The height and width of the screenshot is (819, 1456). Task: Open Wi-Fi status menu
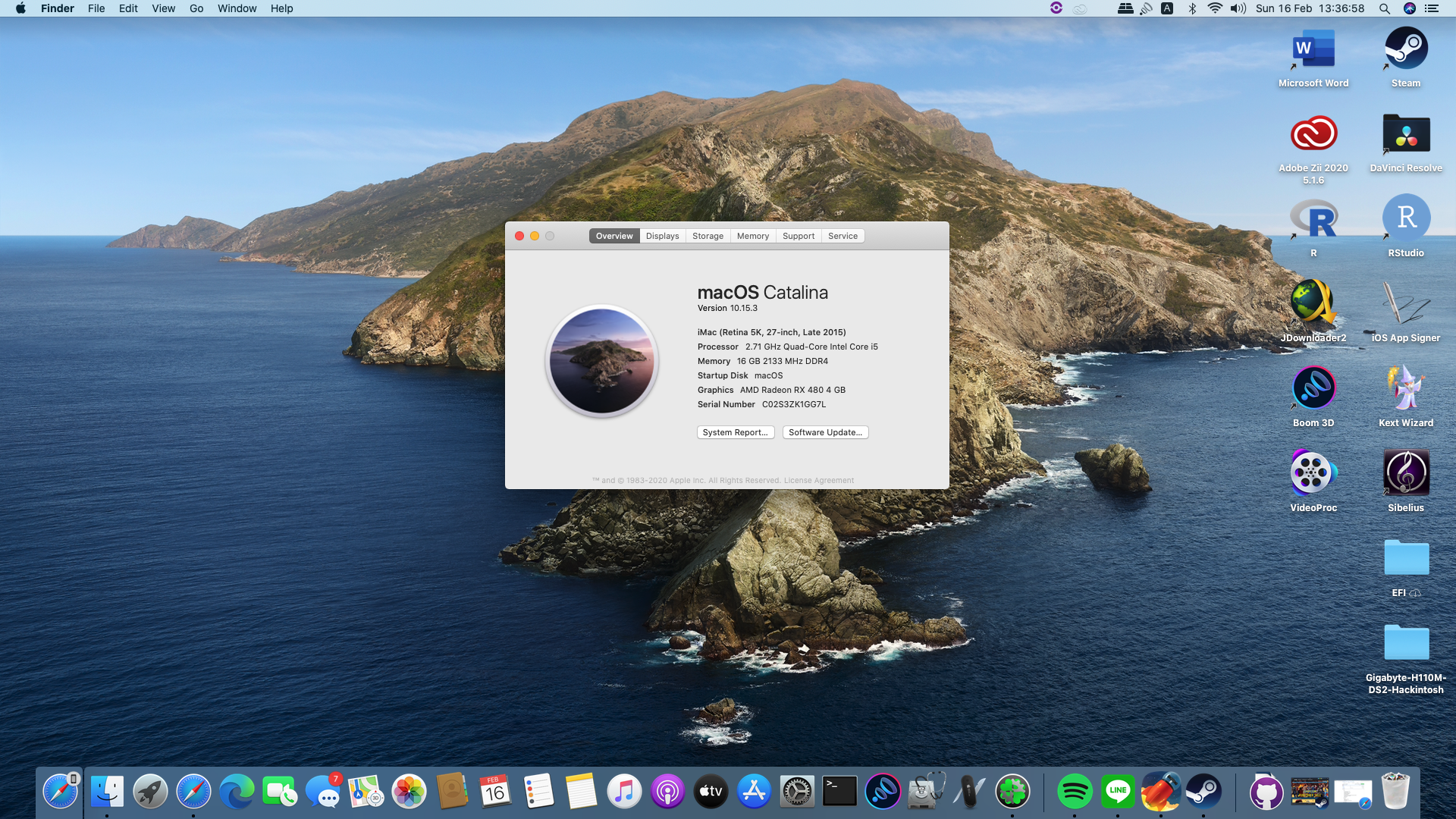pos(1215,8)
